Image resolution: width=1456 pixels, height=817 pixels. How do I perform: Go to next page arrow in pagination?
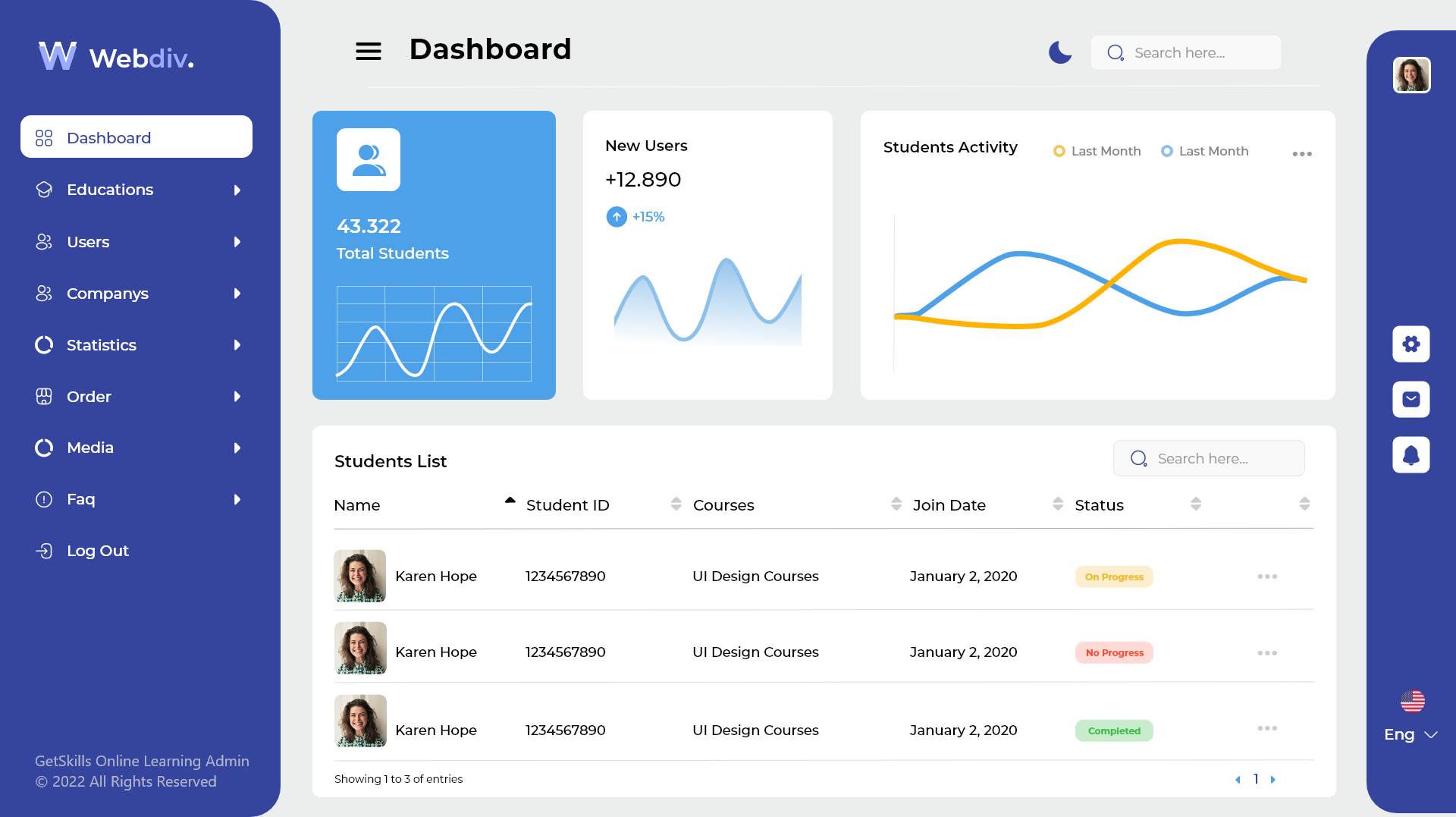point(1273,780)
